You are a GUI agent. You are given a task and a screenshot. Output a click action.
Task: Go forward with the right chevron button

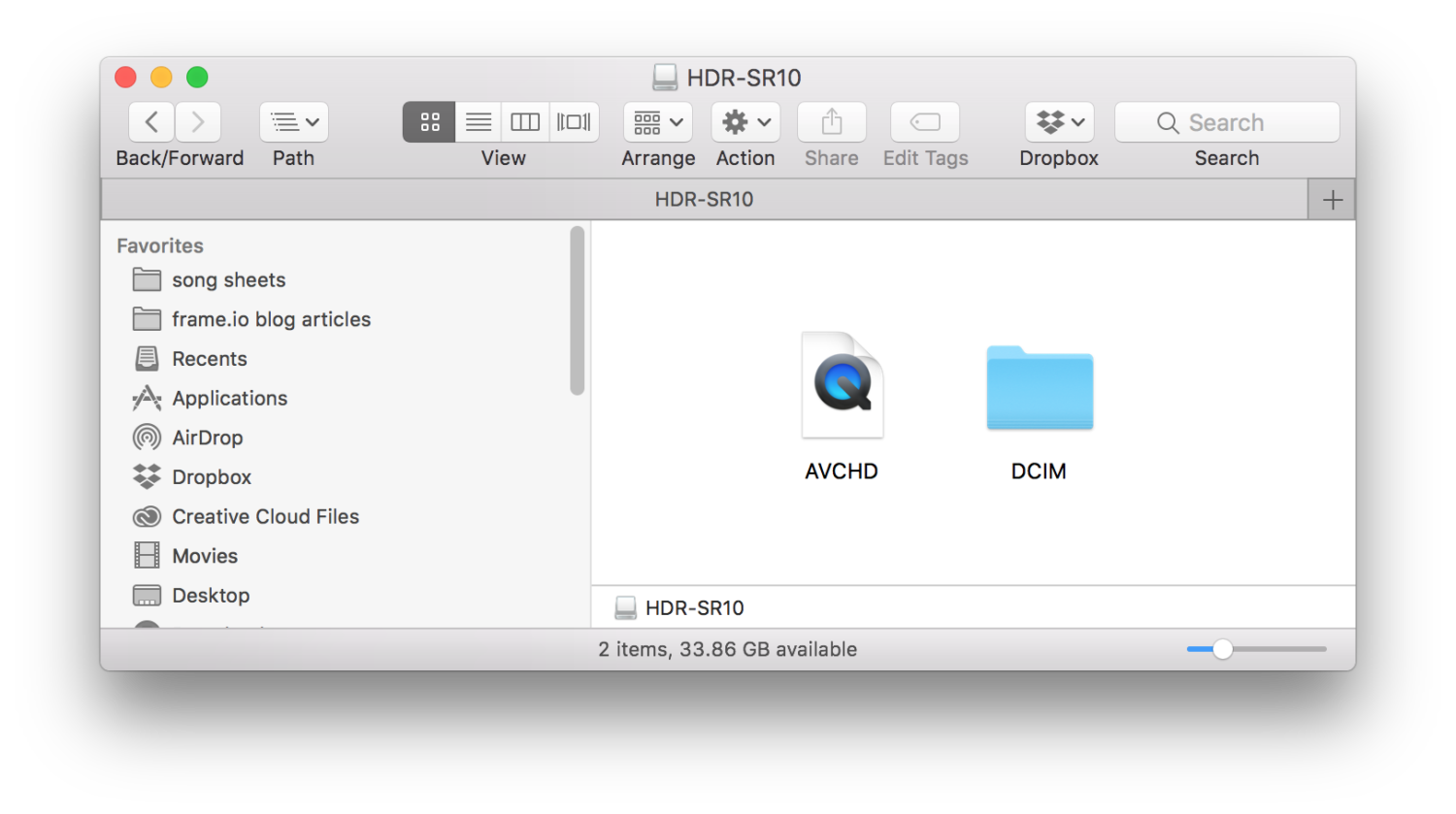pos(198,122)
